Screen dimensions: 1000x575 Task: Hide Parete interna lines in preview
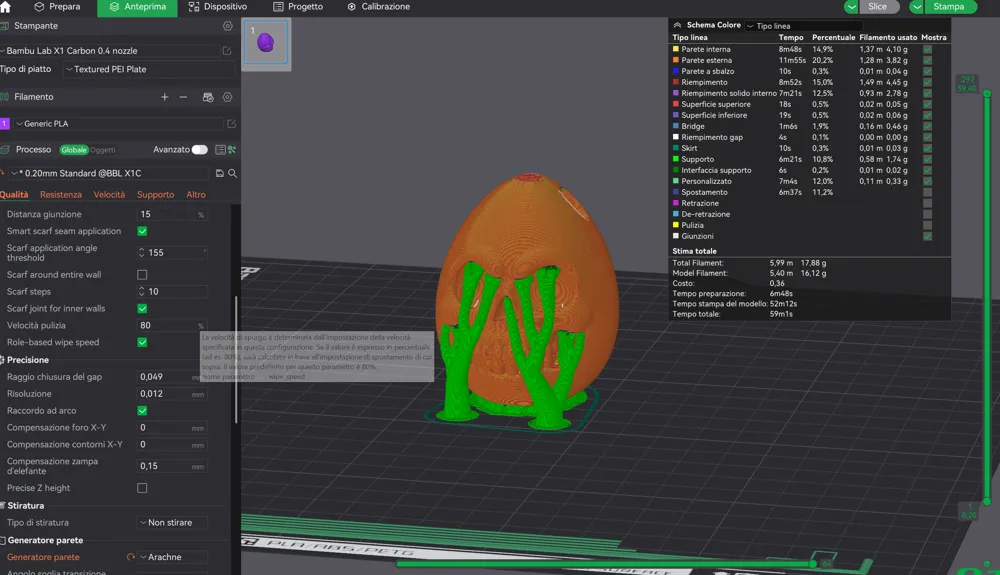pyautogui.click(x=927, y=49)
